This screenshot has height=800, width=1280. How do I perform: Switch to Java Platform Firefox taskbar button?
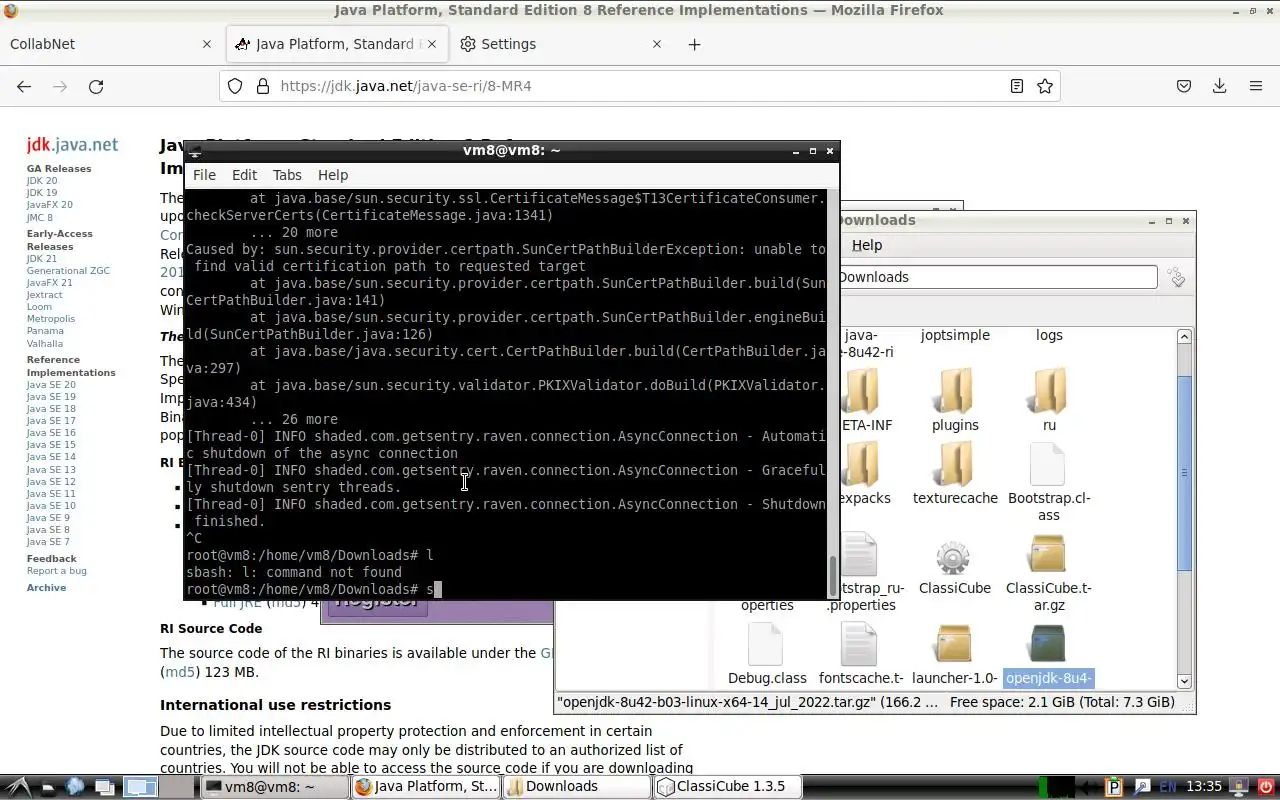(426, 787)
